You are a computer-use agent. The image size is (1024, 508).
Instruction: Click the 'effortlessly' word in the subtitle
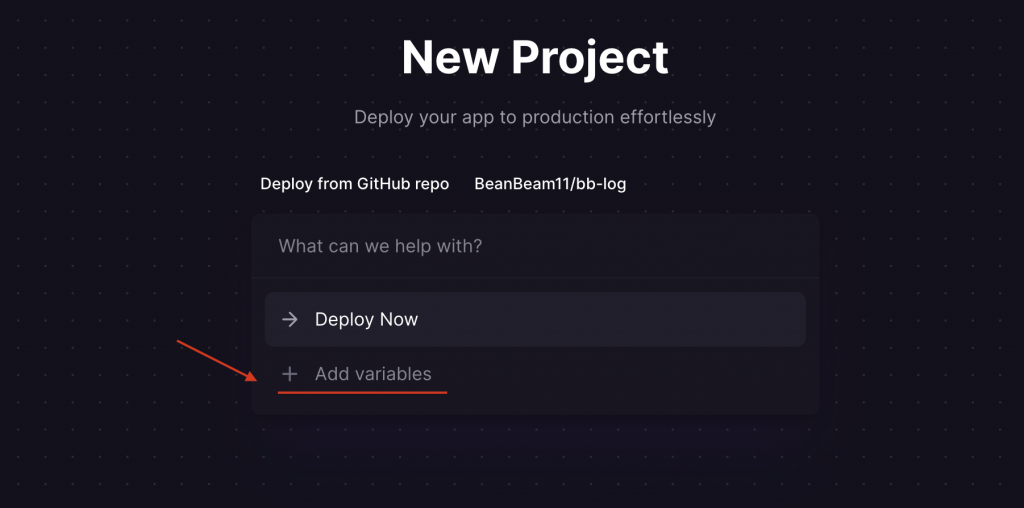[x=665, y=117]
